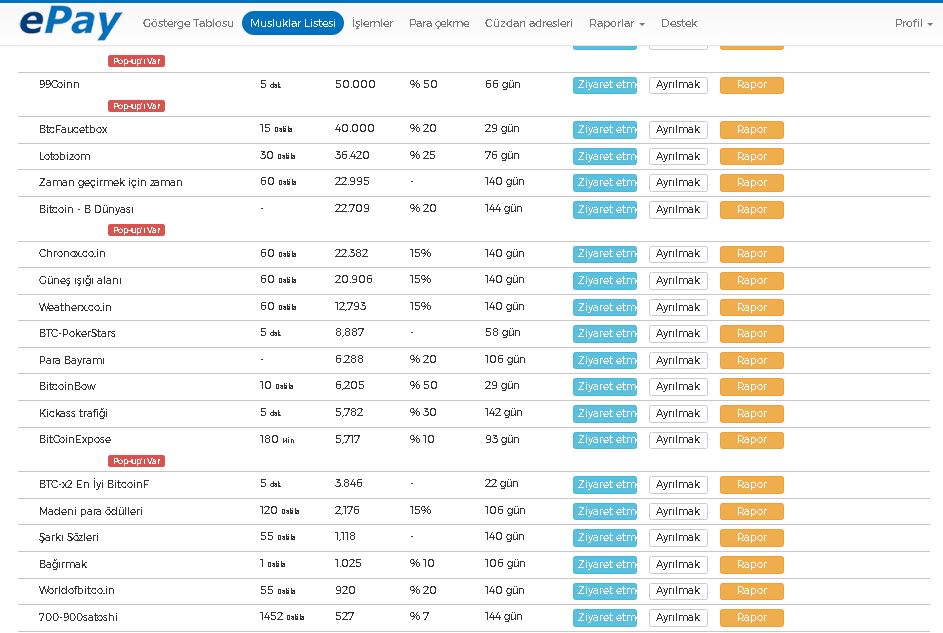Click Ayrılmak for 700-900satoshi
The image size is (943, 633).
click(x=678, y=617)
